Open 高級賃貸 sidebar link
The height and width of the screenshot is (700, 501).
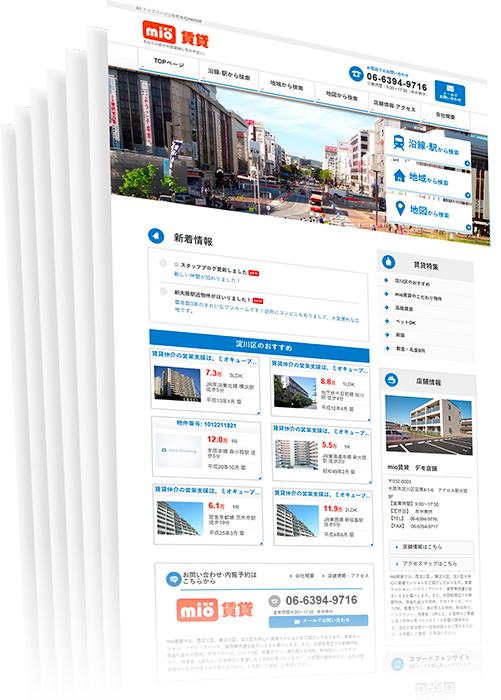tap(404, 308)
